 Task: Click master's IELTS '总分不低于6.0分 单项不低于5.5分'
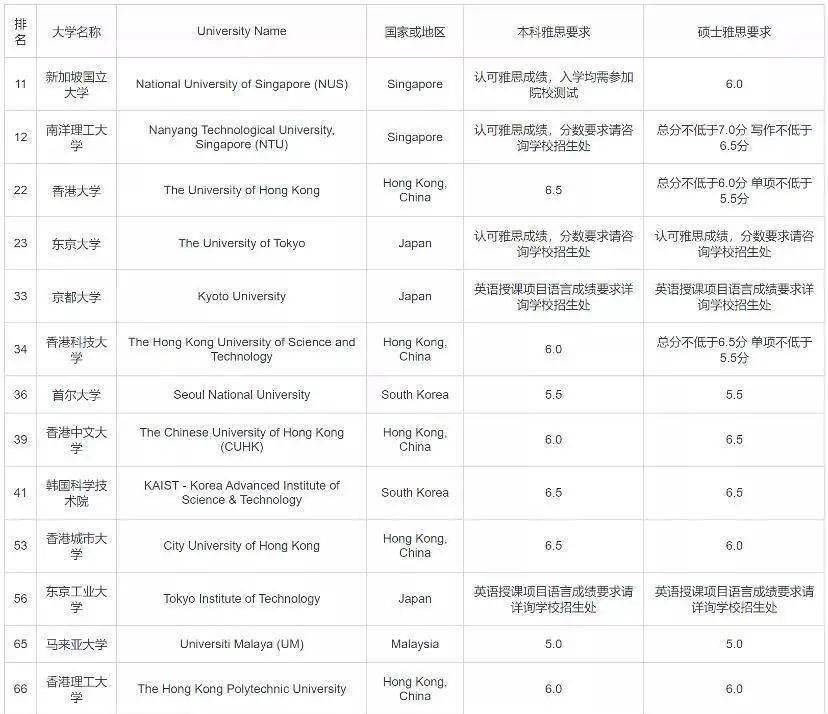(733, 190)
